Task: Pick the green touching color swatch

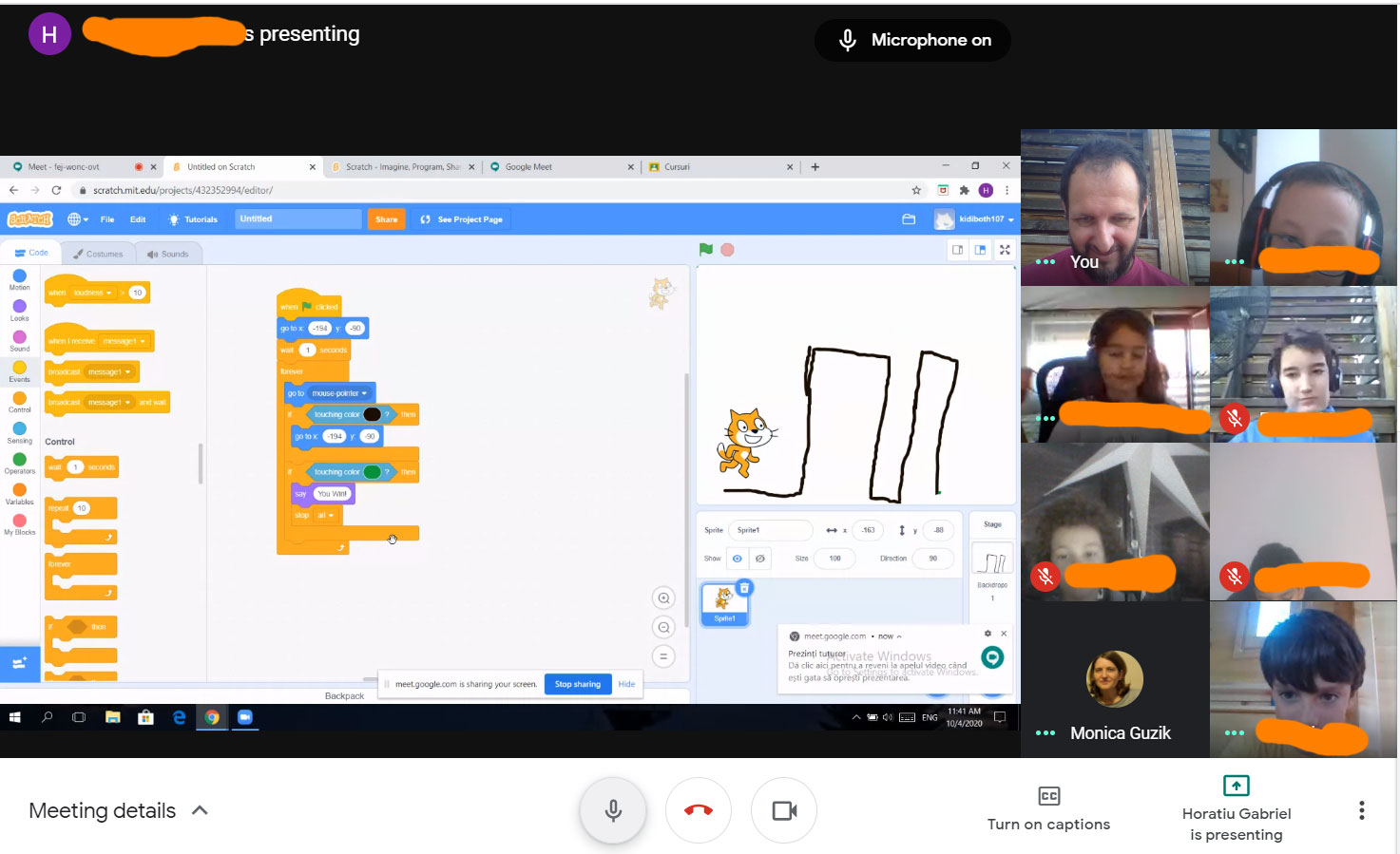Action: (372, 472)
